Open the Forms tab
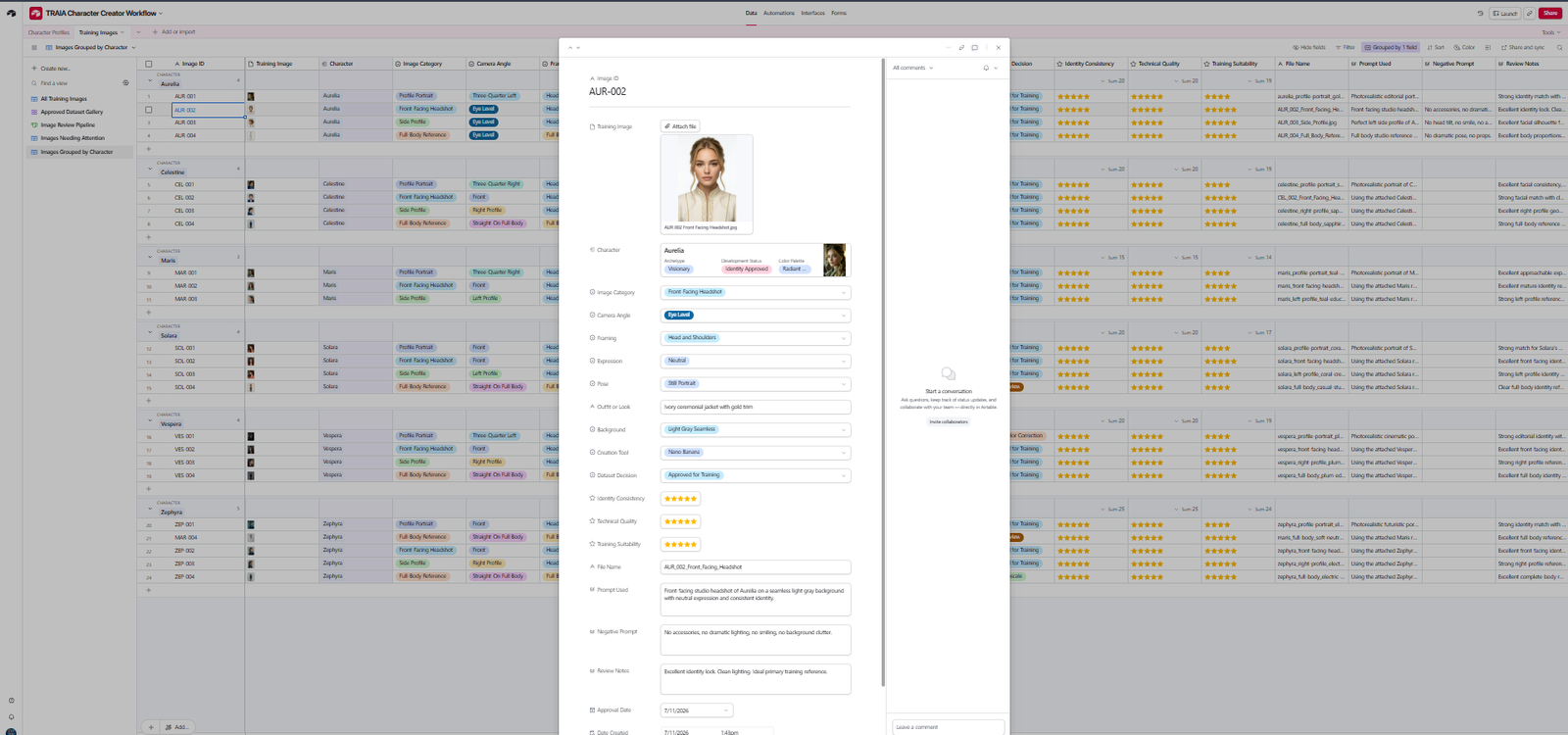Viewport: 1568px width, 735px height. click(839, 13)
